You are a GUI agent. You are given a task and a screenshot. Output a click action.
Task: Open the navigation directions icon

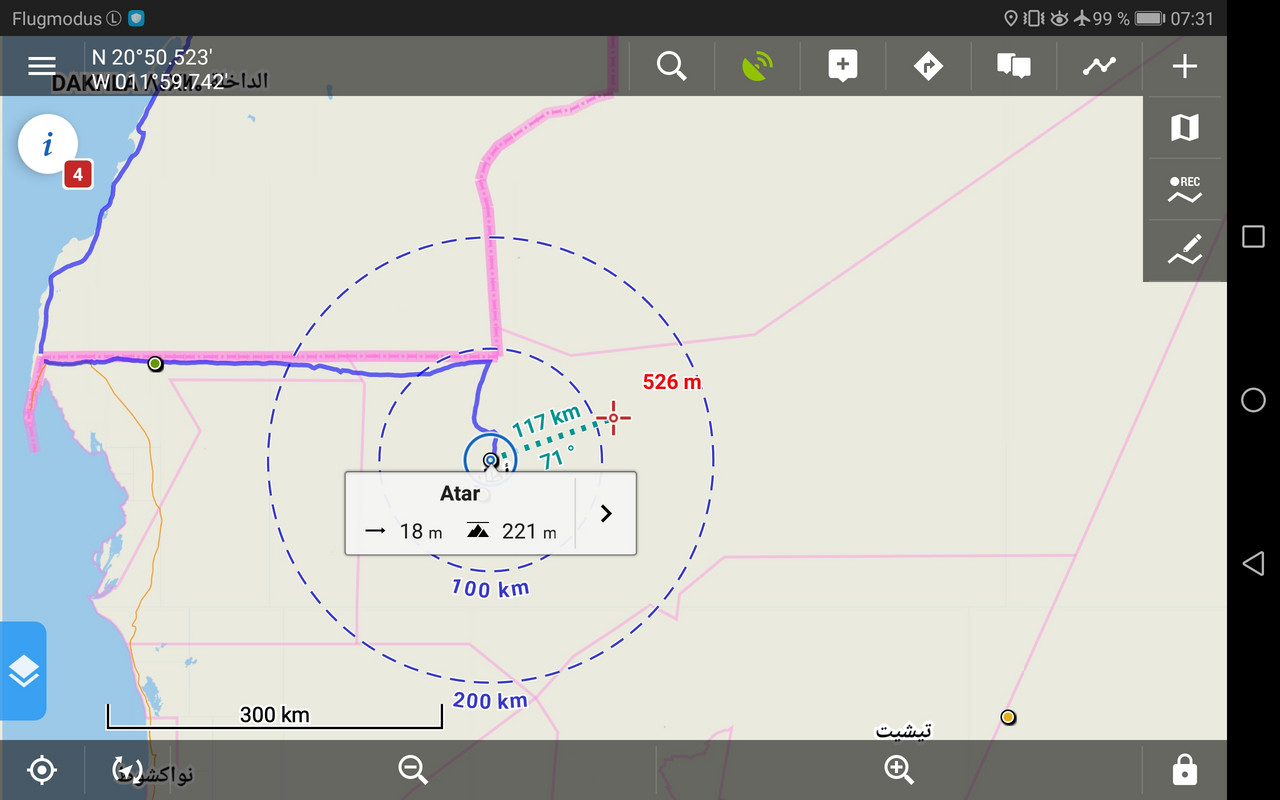929,66
